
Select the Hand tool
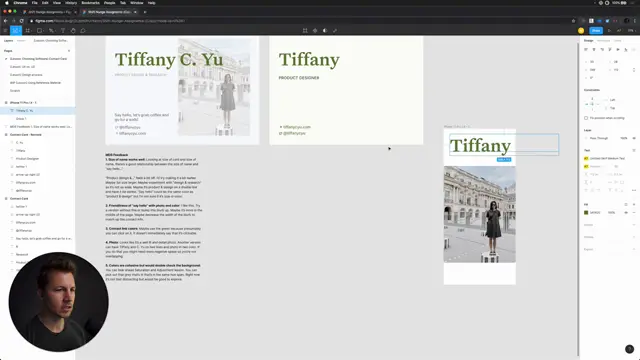[x=73, y=31]
